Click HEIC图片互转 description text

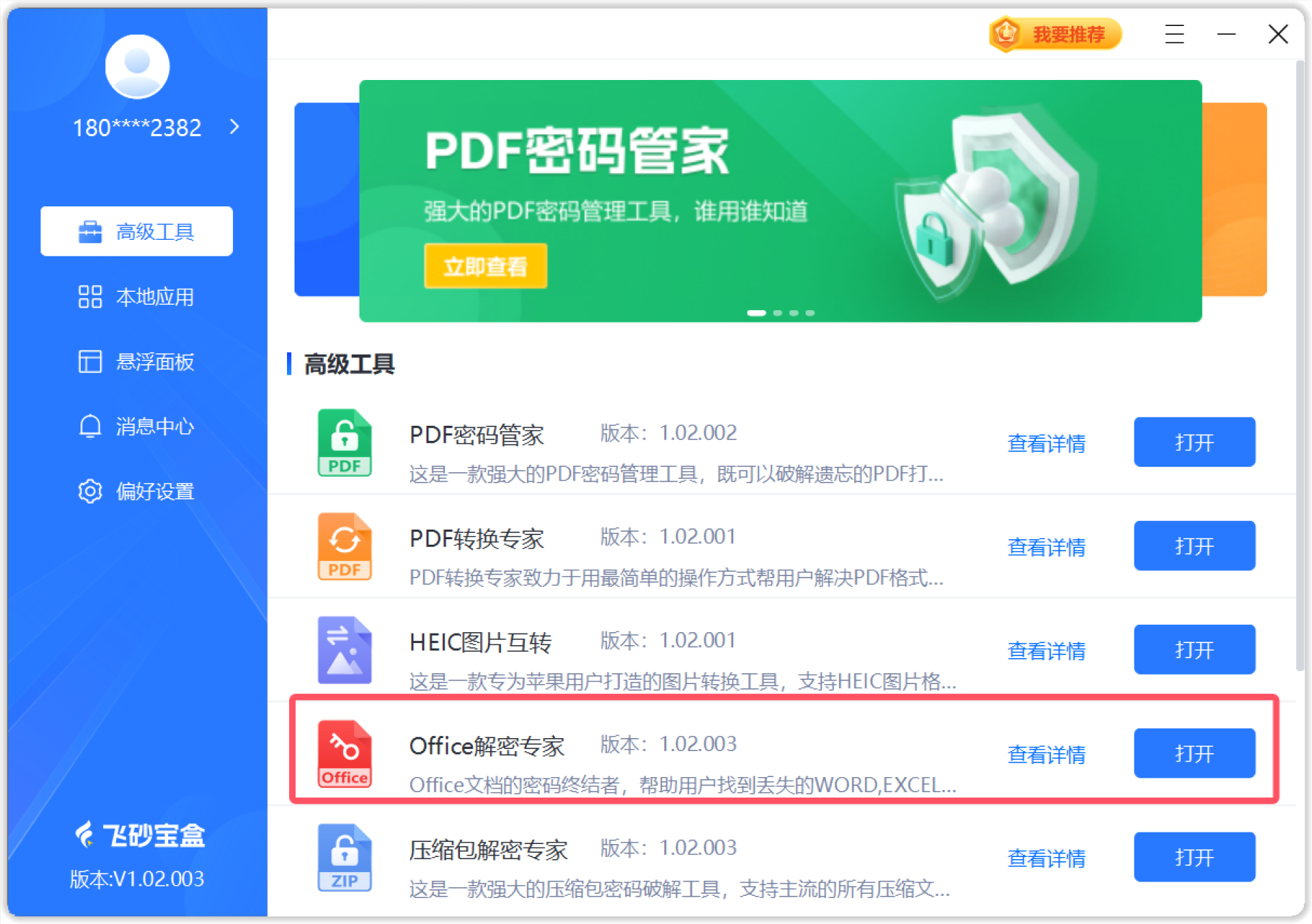[683, 681]
